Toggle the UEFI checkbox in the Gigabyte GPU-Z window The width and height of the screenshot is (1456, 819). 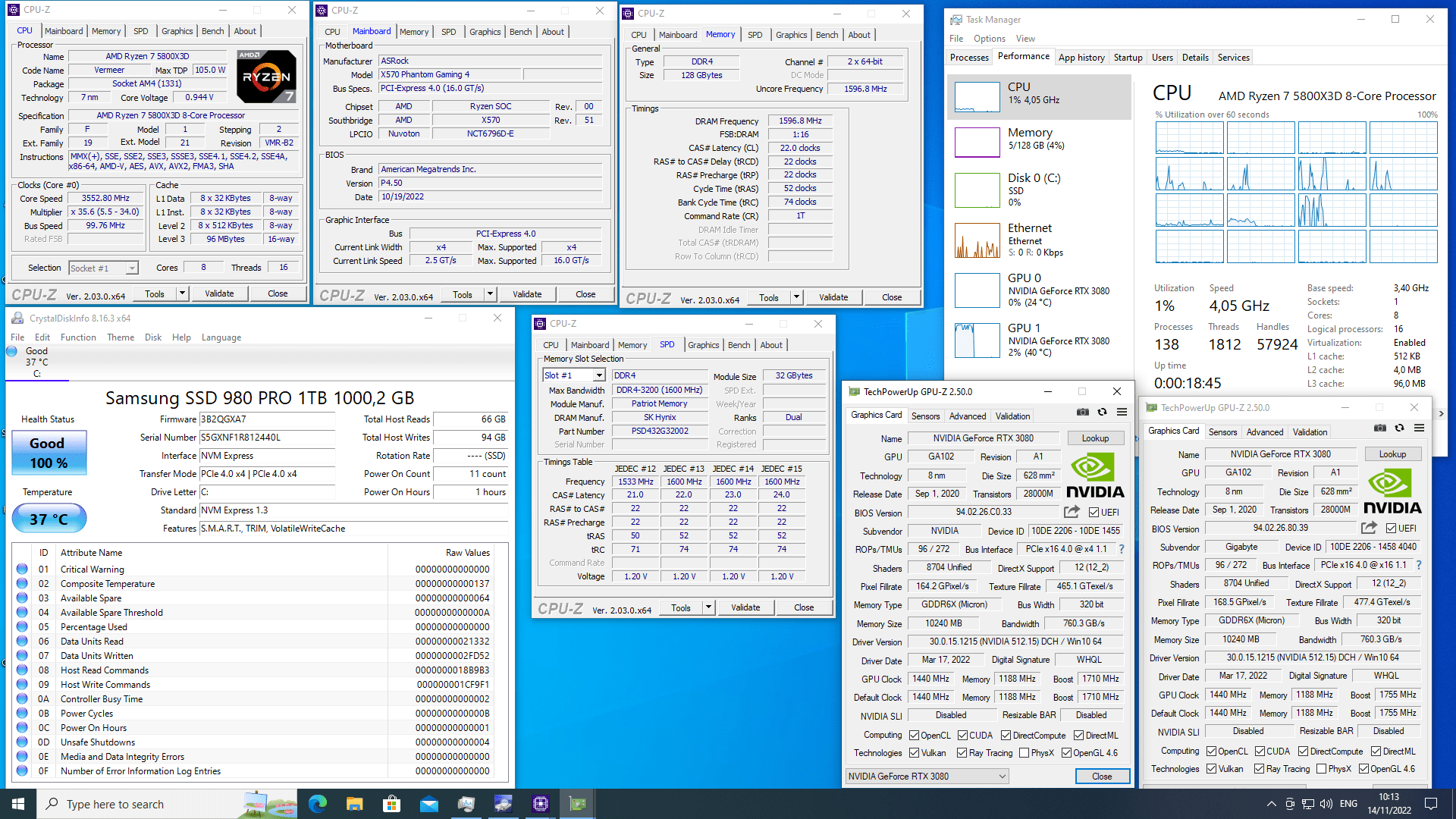[x=1391, y=528]
